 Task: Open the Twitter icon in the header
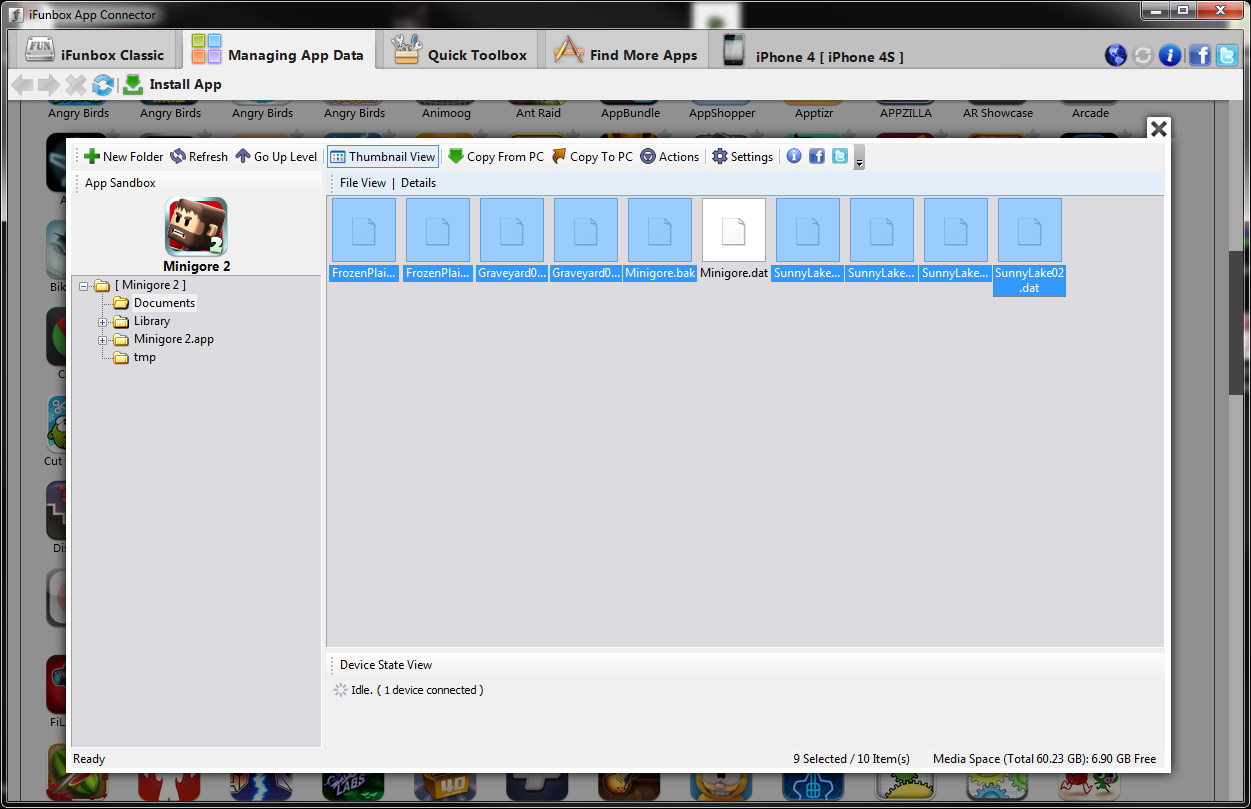(x=1227, y=55)
